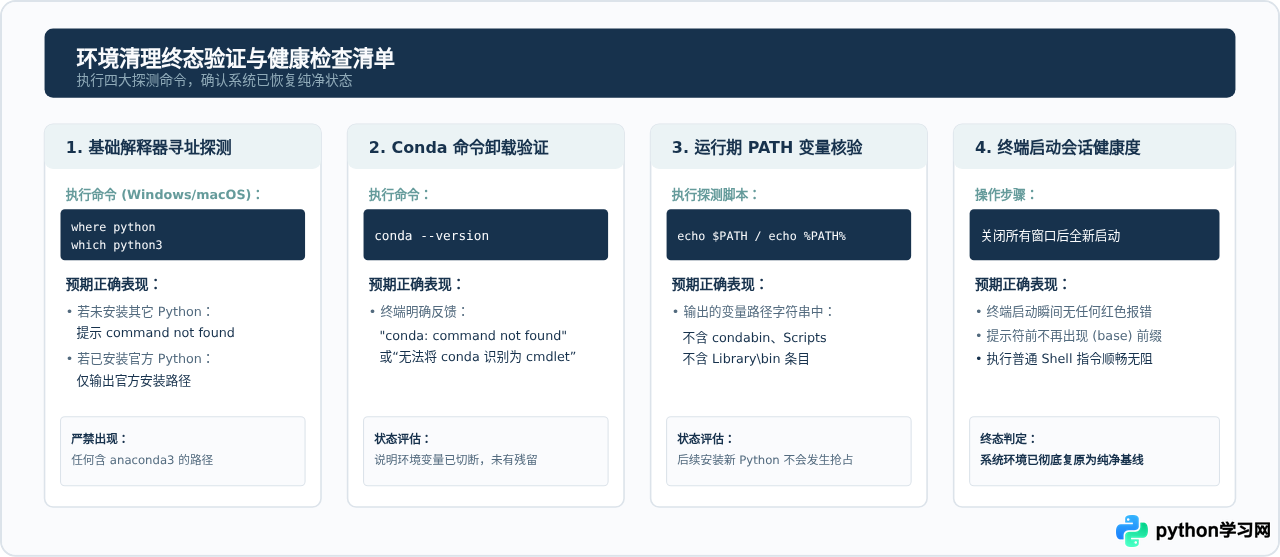Click text 不含 Library\bin 条目

(x=746, y=358)
